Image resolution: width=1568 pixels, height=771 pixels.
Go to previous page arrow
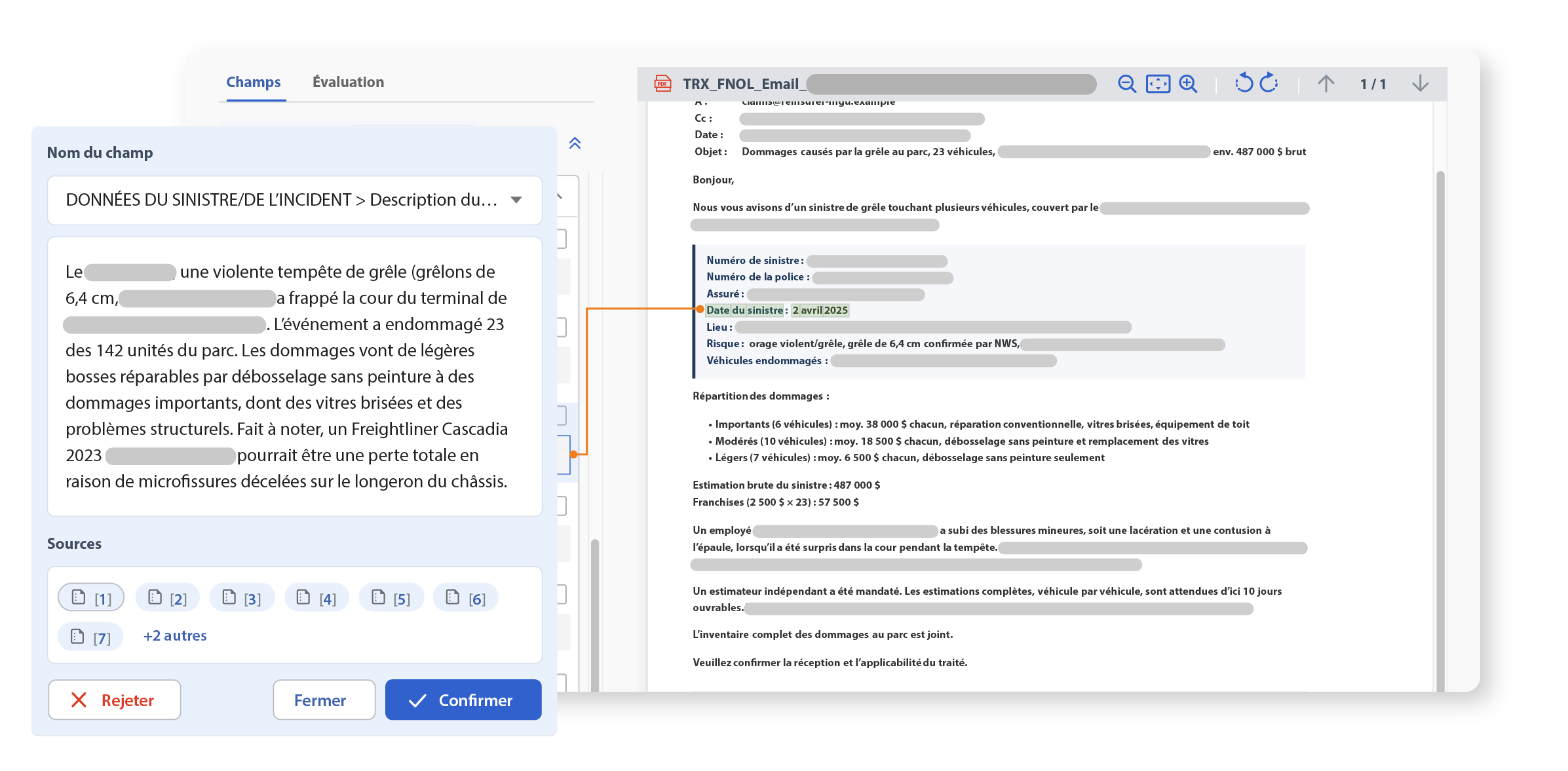1326,84
